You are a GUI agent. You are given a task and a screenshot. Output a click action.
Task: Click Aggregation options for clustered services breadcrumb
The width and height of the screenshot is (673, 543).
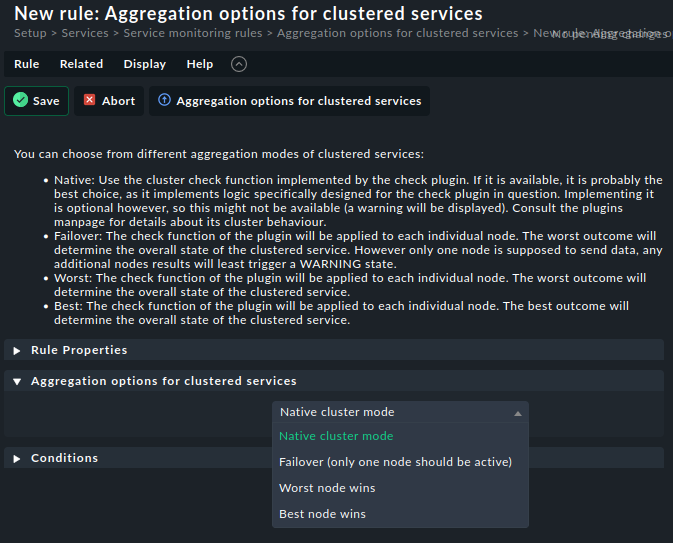point(397,33)
